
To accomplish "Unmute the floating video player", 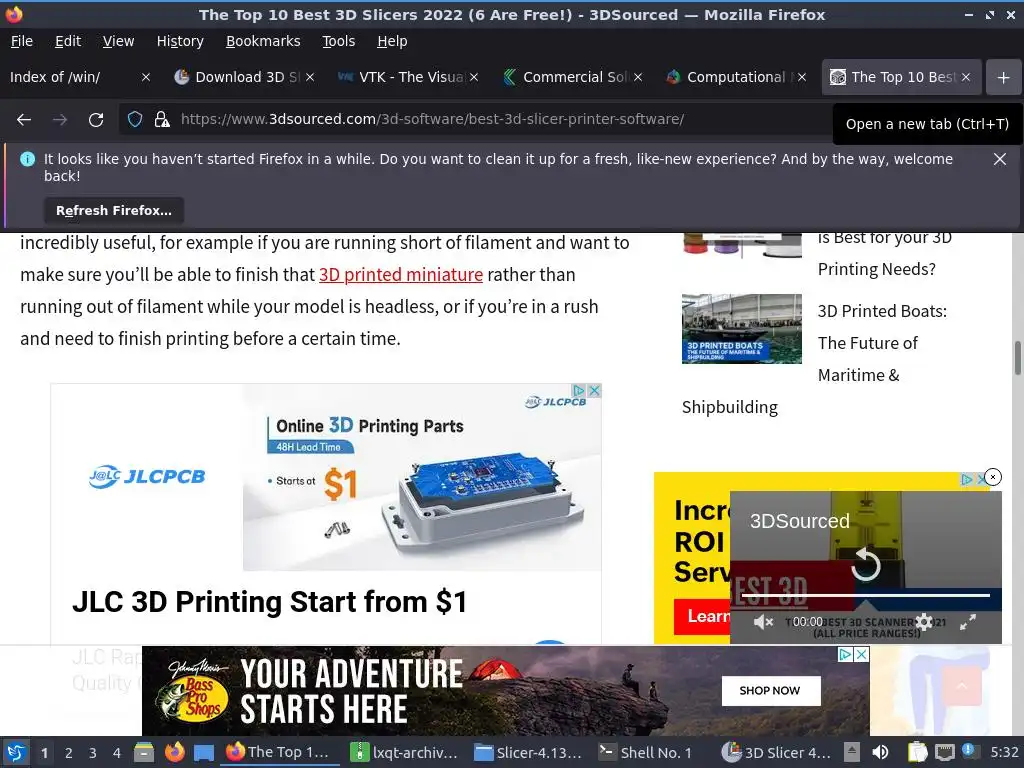I will click(763, 622).
